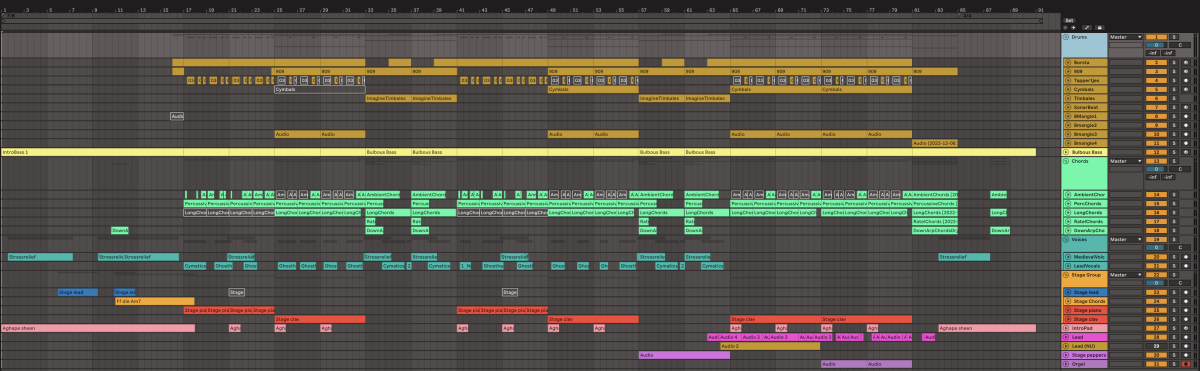Unfold the Tapper'tjes track

pyautogui.click(x=1067, y=81)
